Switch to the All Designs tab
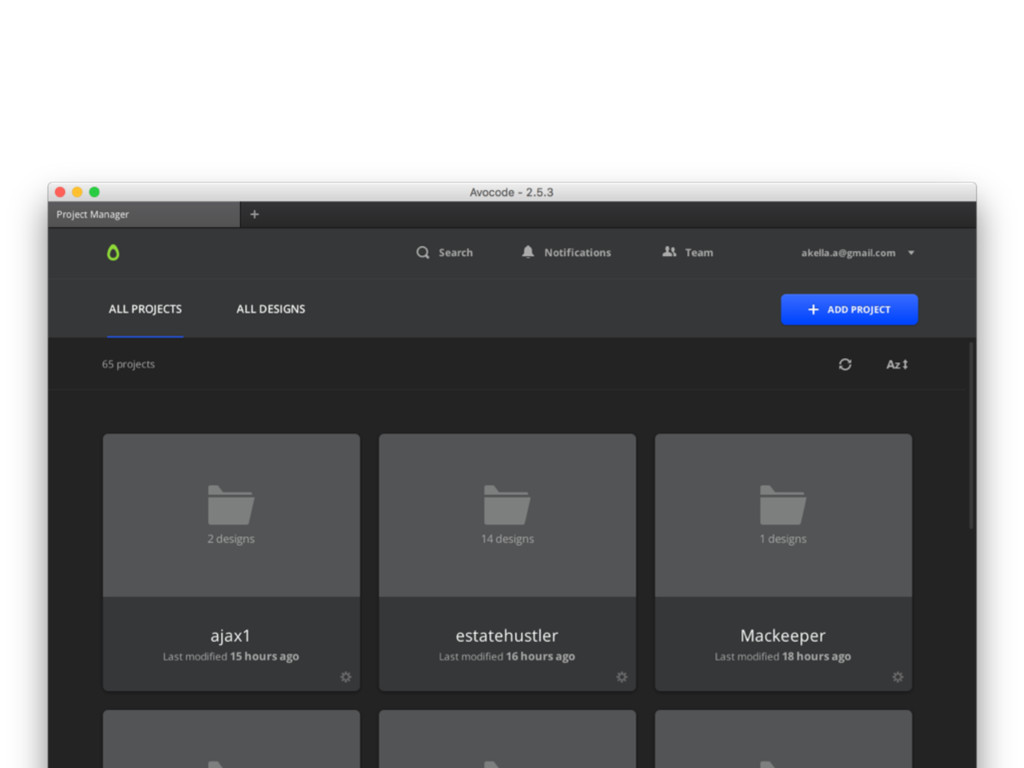The height and width of the screenshot is (768, 1024). [x=271, y=309]
